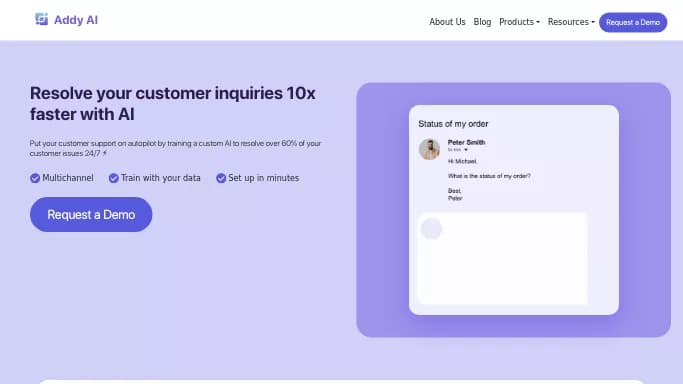Click the Train with your data checkmark icon
This screenshot has height=384, width=683.
pos(114,178)
